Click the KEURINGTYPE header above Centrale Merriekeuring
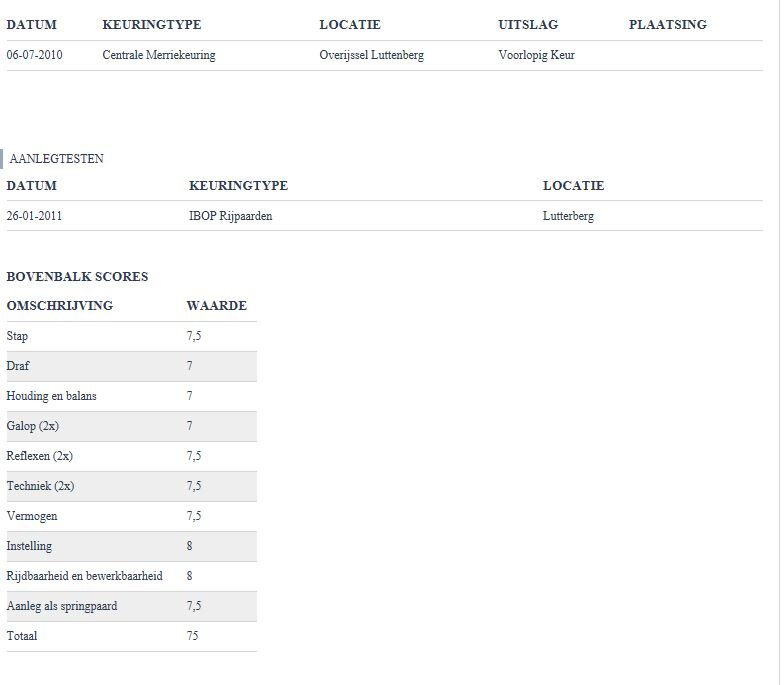Viewport: 784px width, 685px height. click(x=151, y=25)
